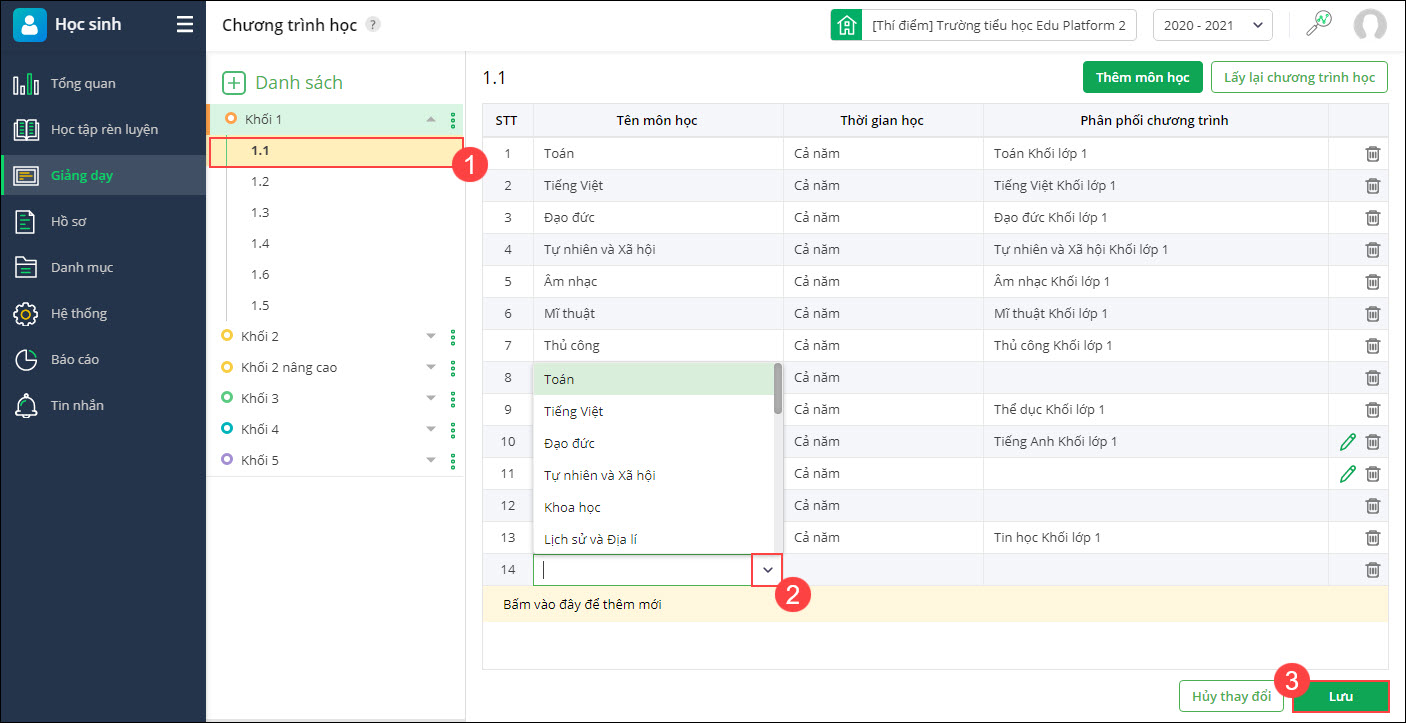
Task: Open the user avatar profile
Action: 1369,25
